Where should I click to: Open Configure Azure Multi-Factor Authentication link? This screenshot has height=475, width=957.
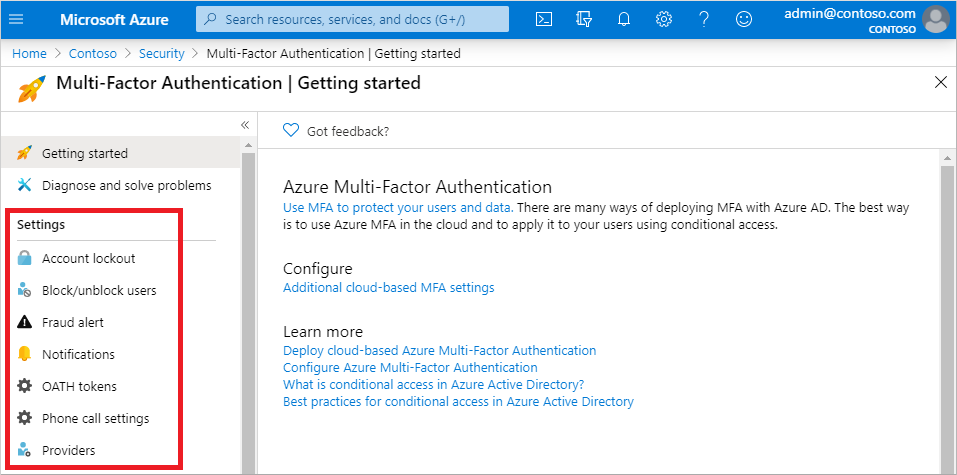[x=410, y=368]
